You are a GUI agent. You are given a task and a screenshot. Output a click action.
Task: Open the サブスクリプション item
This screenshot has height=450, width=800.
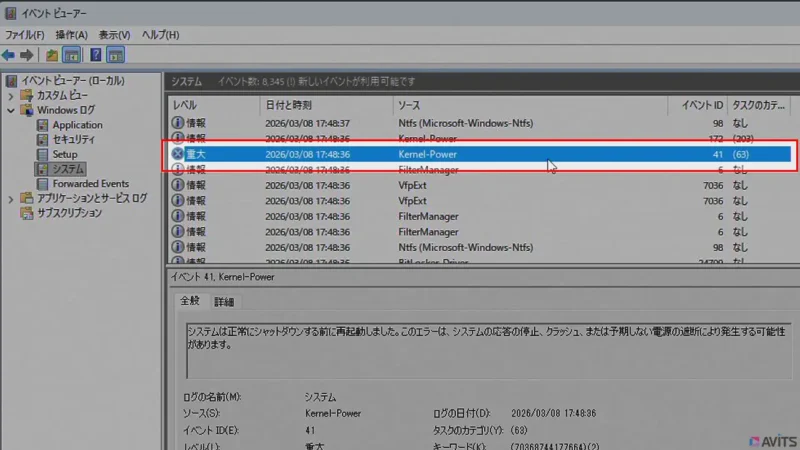tap(69, 213)
